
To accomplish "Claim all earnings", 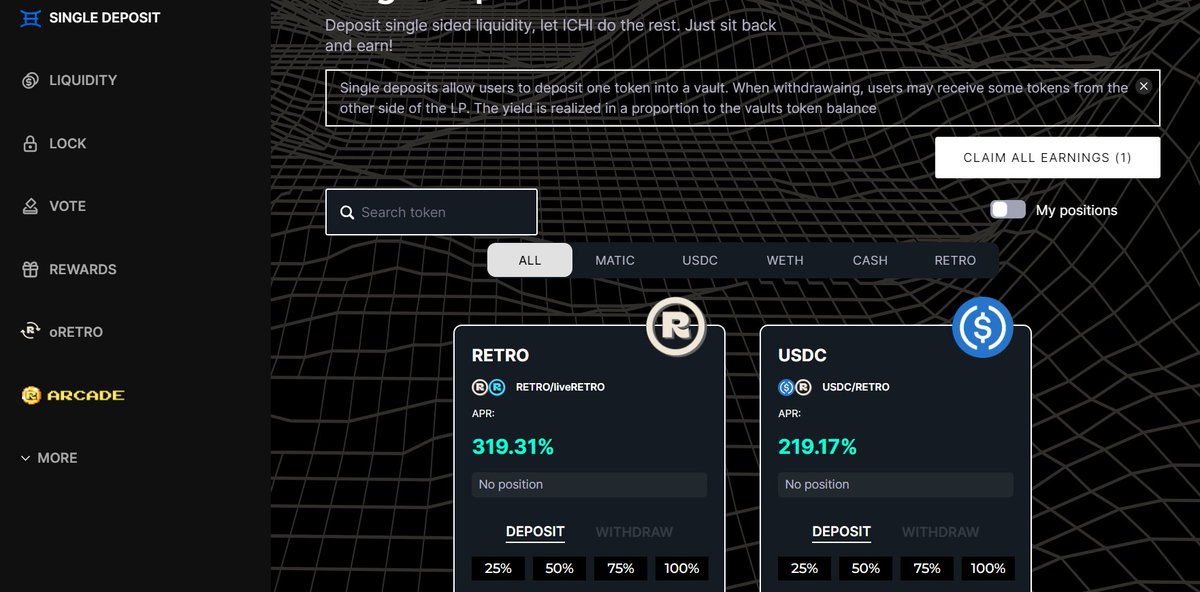I will pos(1047,158).
